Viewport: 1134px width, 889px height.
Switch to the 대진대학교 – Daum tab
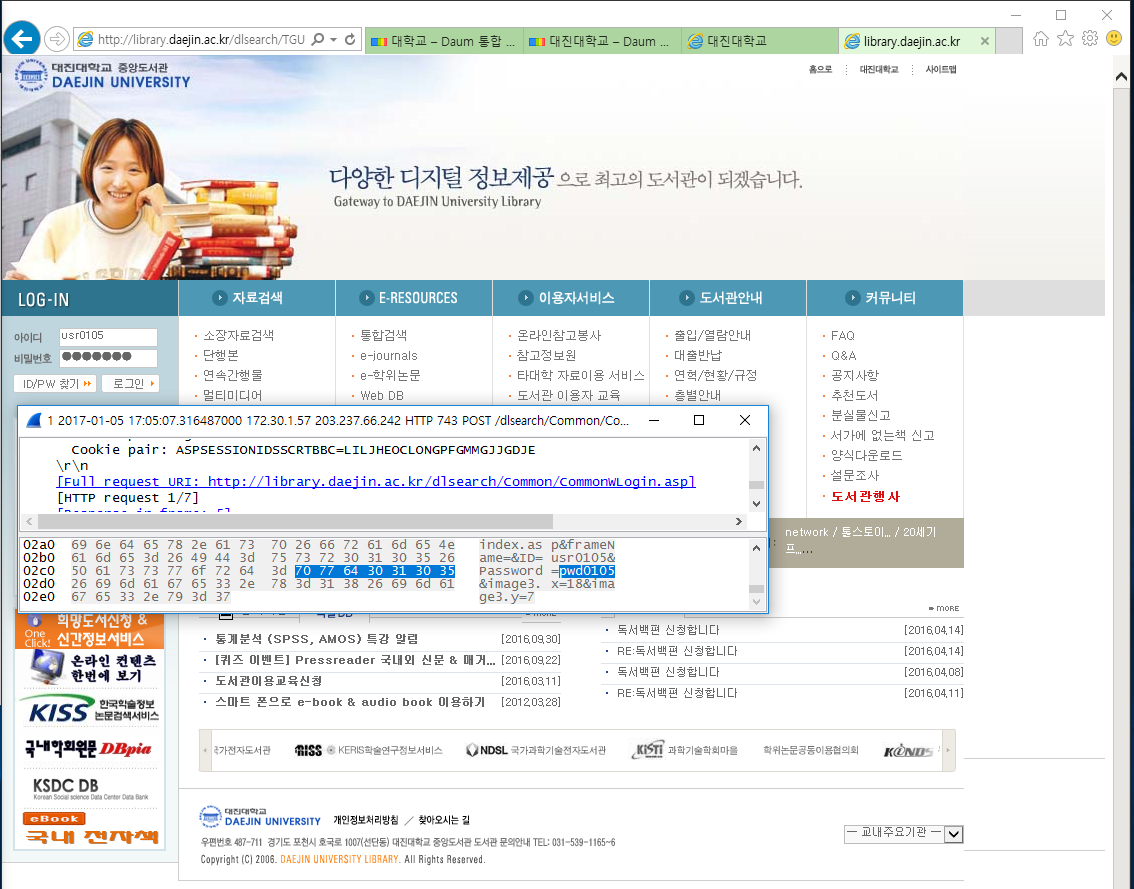(x=602, y=41)
